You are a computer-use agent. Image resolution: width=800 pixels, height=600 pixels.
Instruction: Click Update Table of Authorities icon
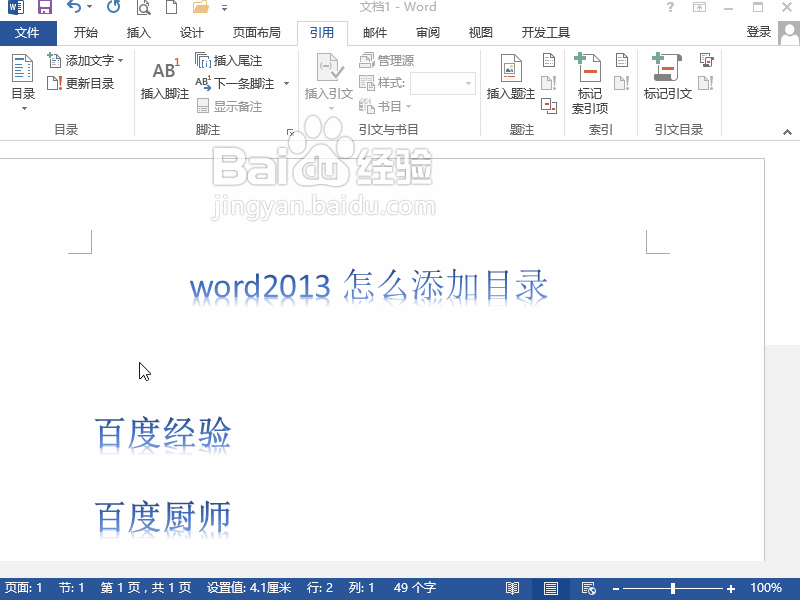[706, 83]
